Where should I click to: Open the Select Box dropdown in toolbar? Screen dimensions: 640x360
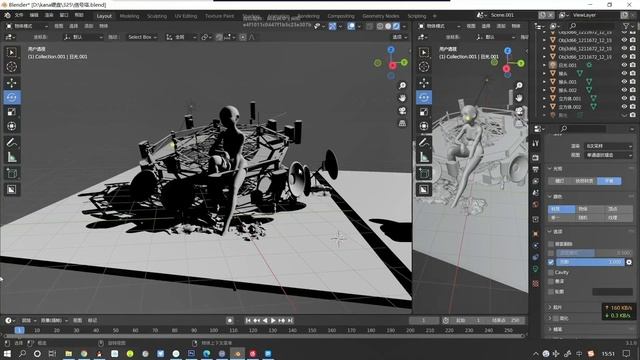click(x=142, y=37)
